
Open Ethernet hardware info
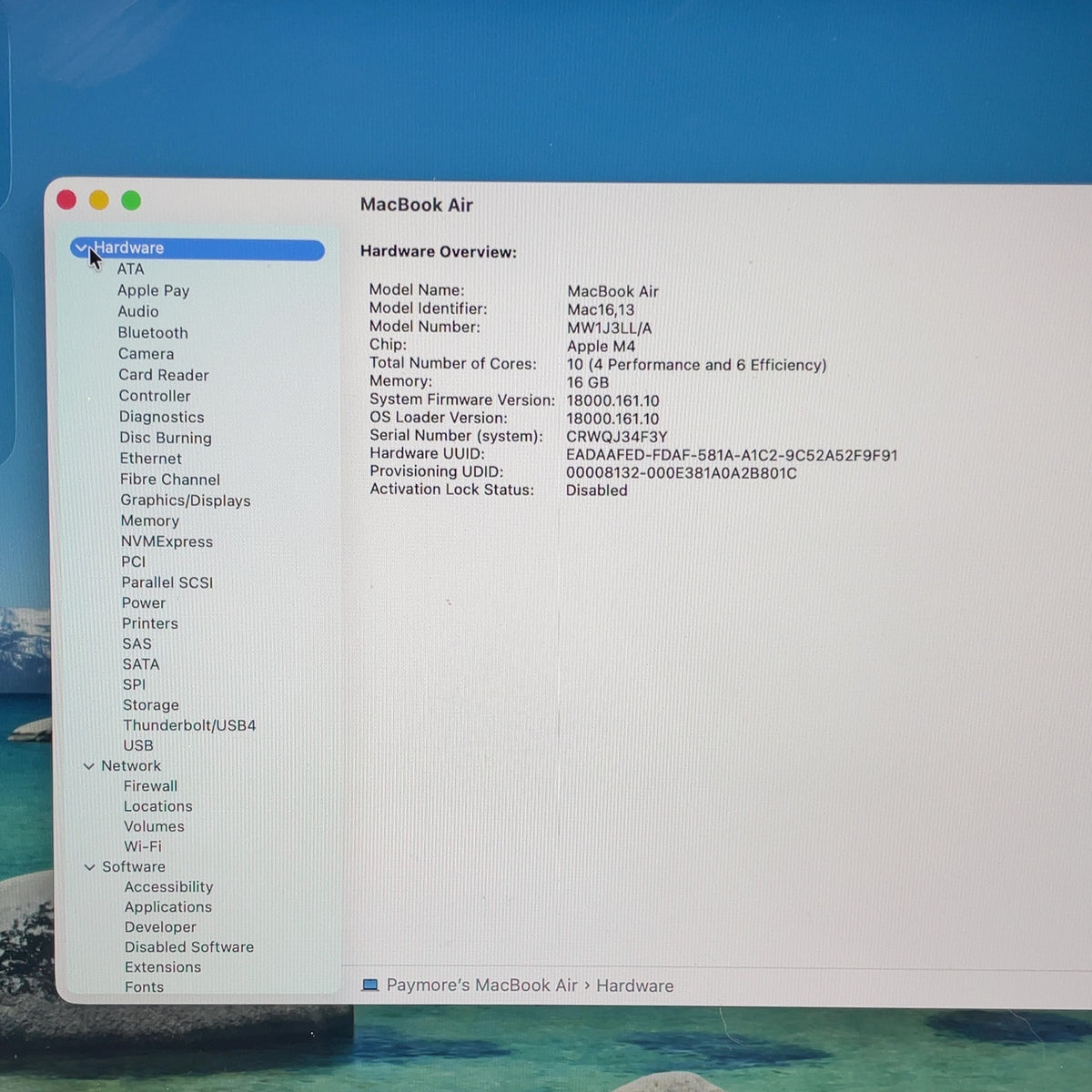click(150, 459)
